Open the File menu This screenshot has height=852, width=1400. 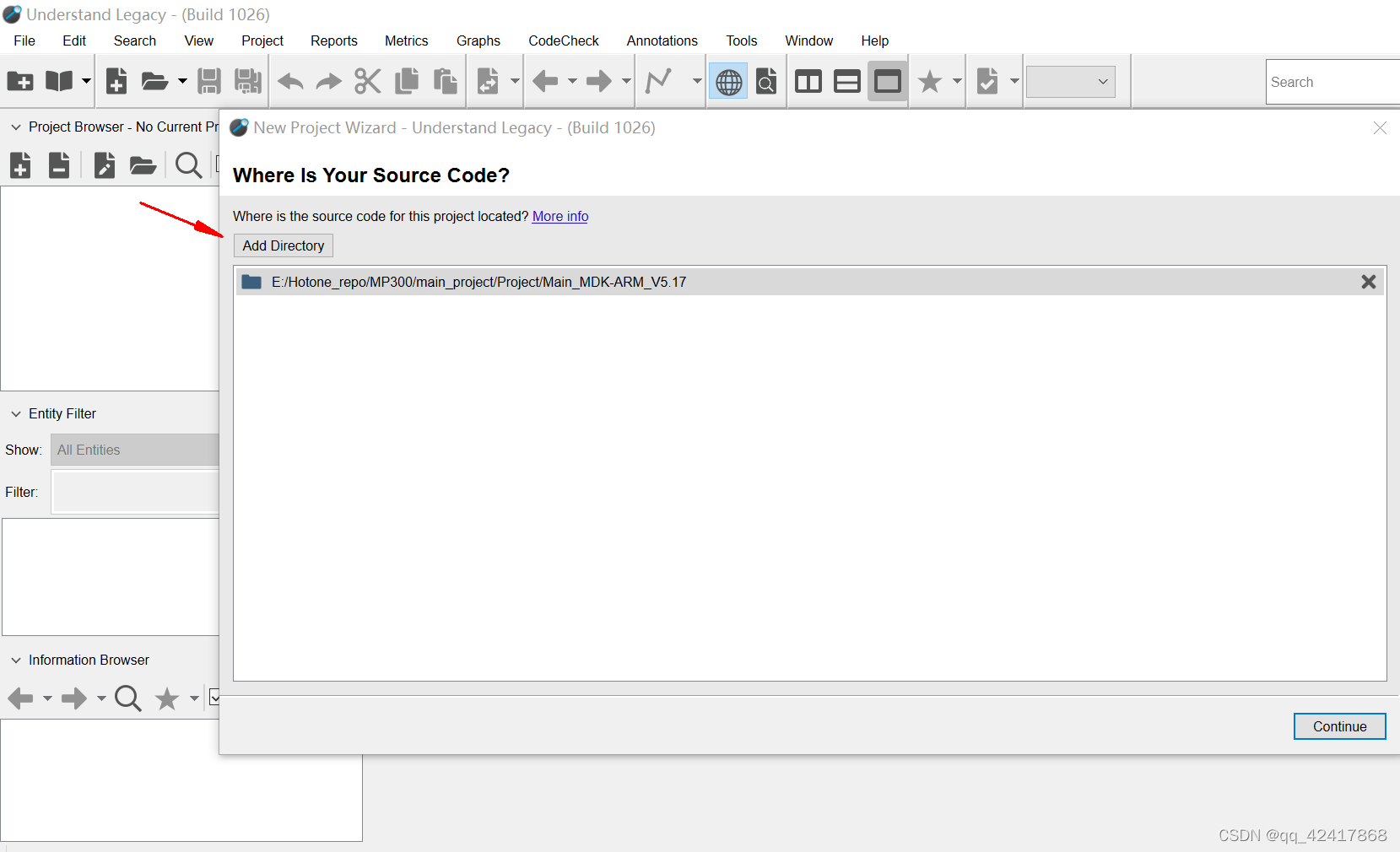(x=24, y=40)
